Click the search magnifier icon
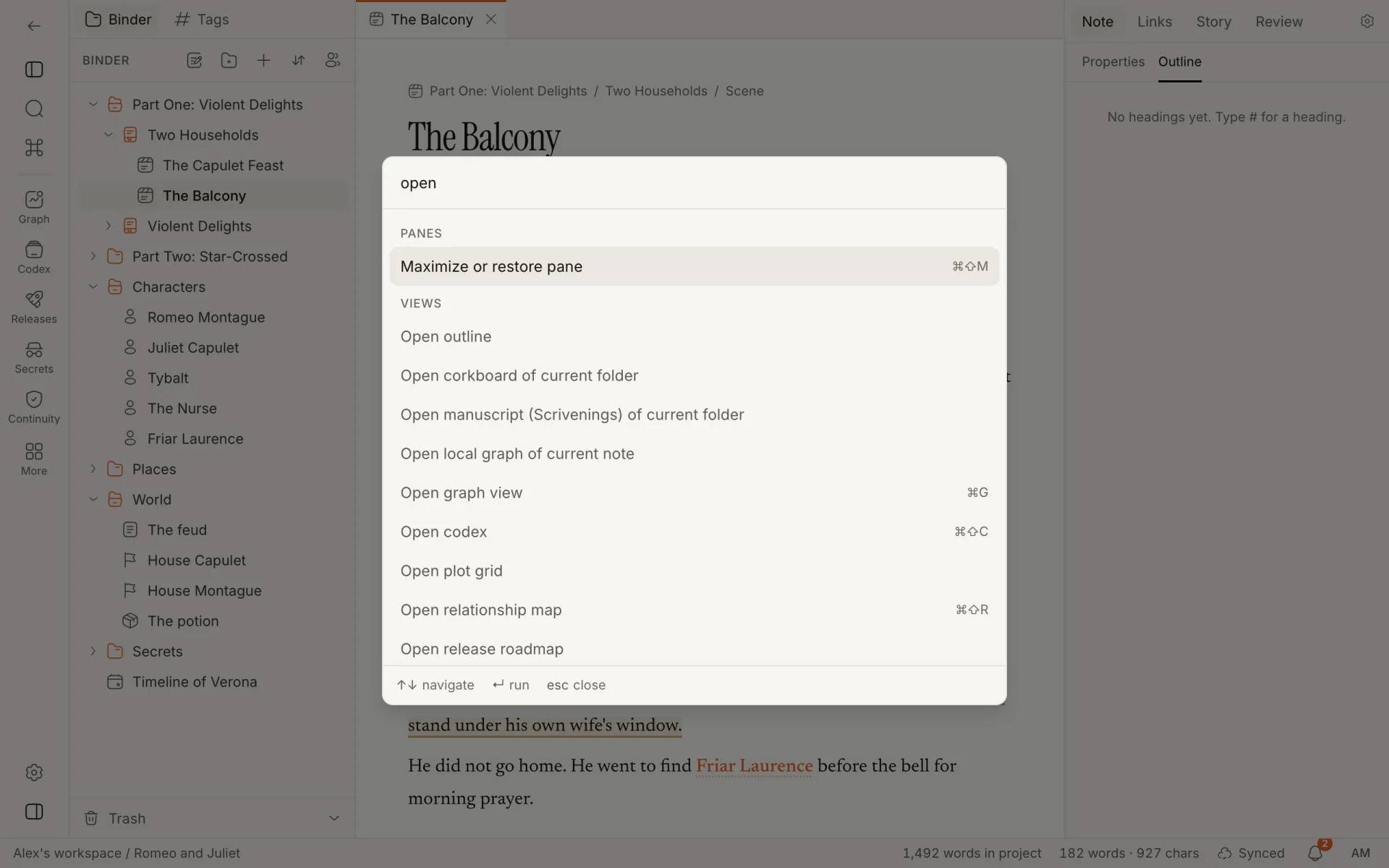The width and height of the screenshot is (1389, 868). [34, 109]
